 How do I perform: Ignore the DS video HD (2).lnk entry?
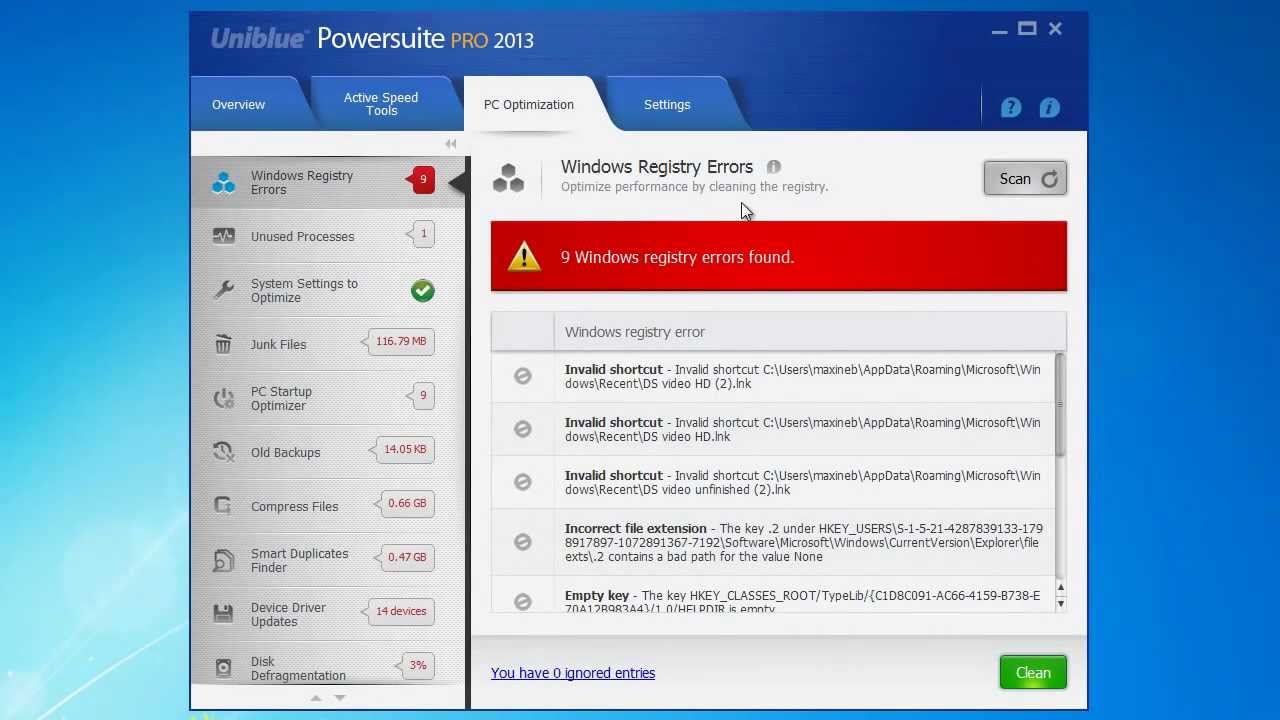click(x=522, y=376)
